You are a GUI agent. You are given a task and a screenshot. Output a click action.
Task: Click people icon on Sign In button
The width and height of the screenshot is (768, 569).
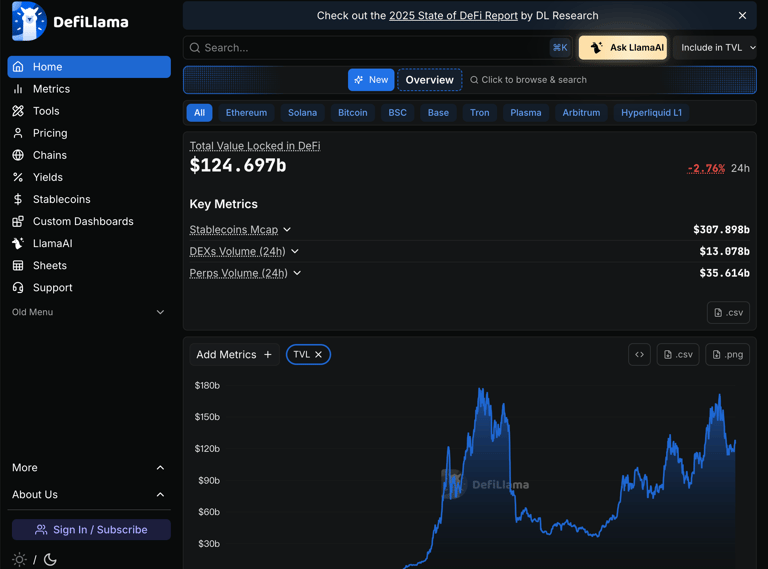(41, 529)
